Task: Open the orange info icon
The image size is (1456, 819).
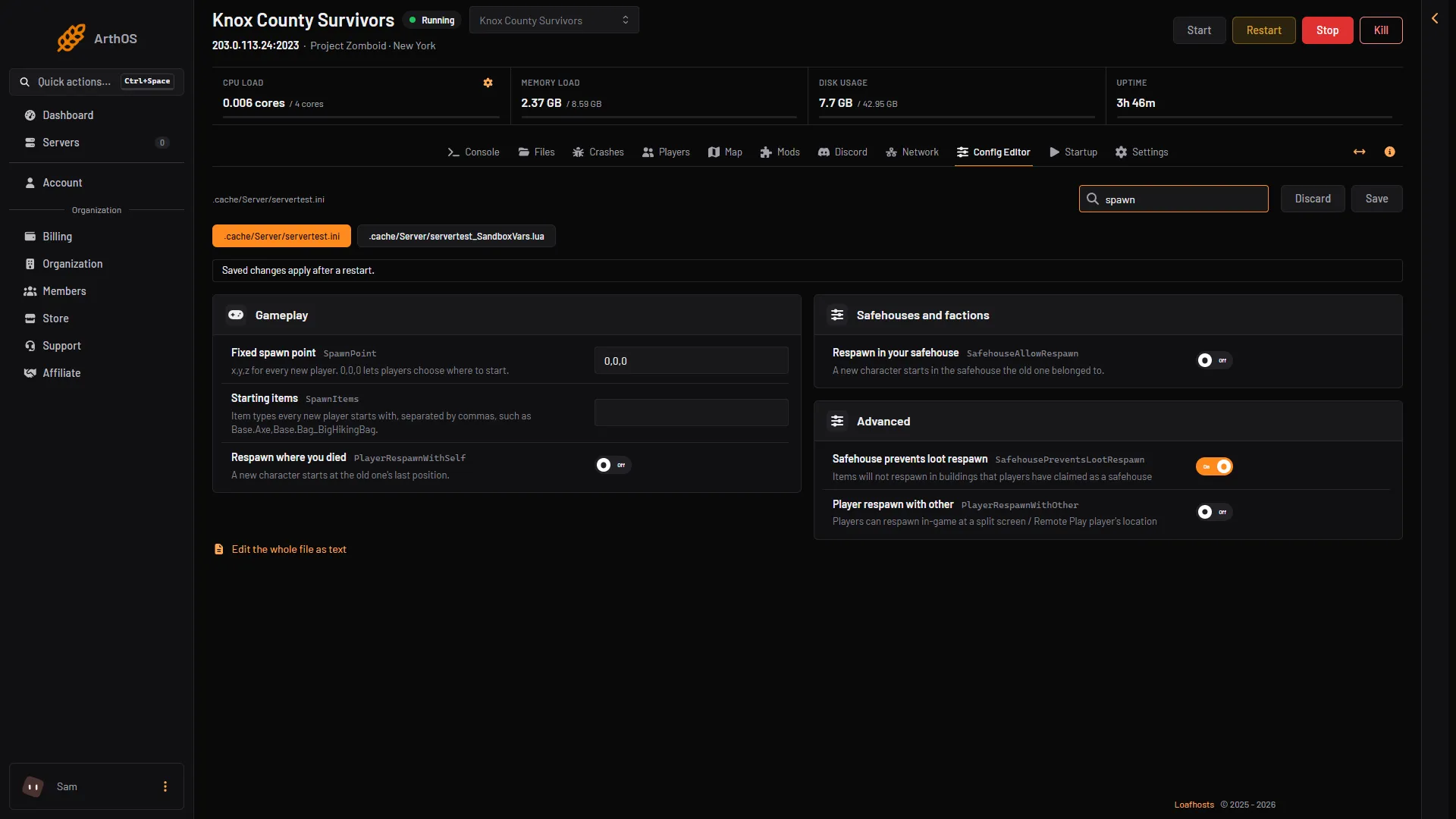Action: pos(1389,152)
